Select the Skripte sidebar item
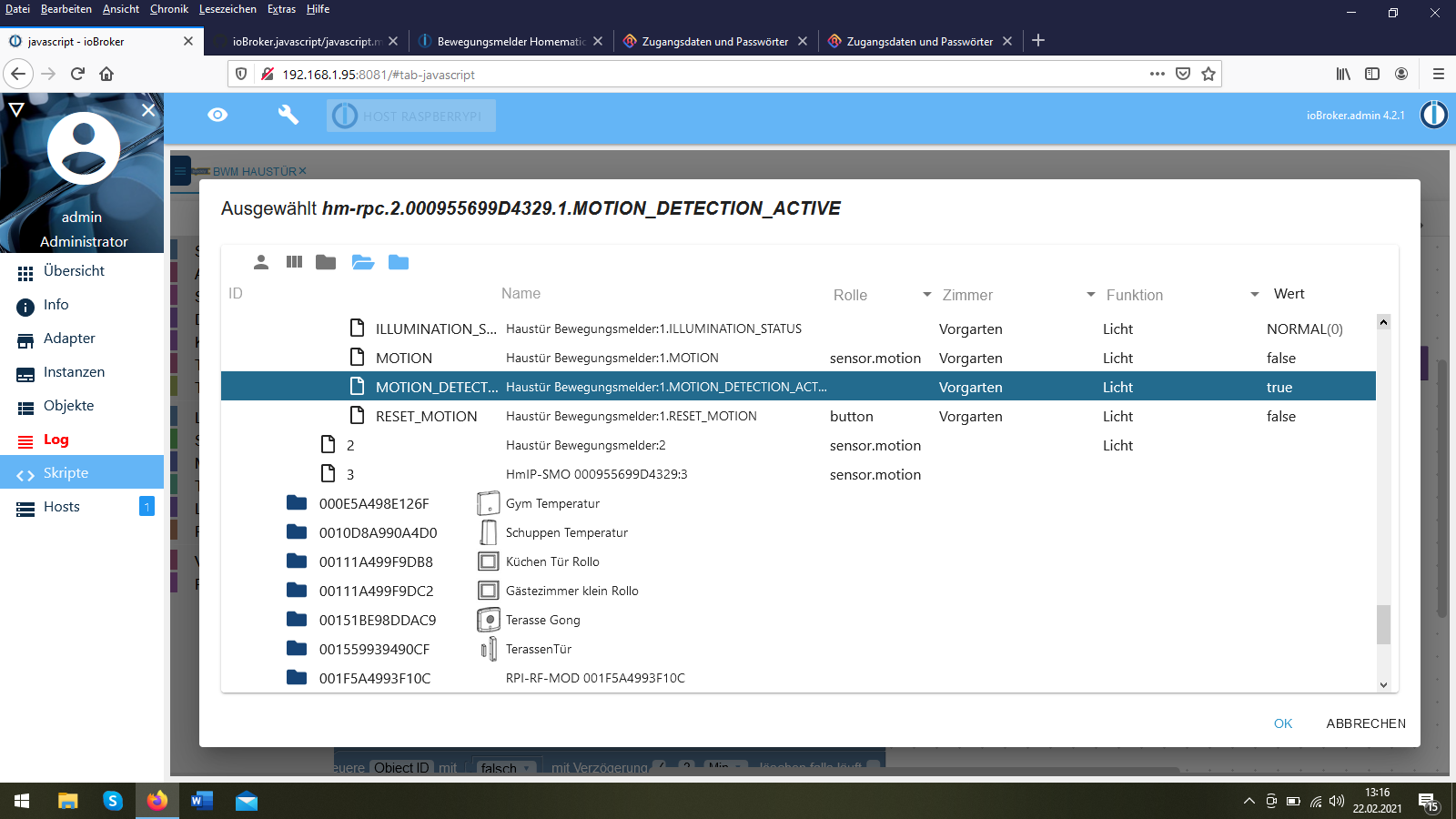This screenshot has width=1456, height=819. click(82, 473)
